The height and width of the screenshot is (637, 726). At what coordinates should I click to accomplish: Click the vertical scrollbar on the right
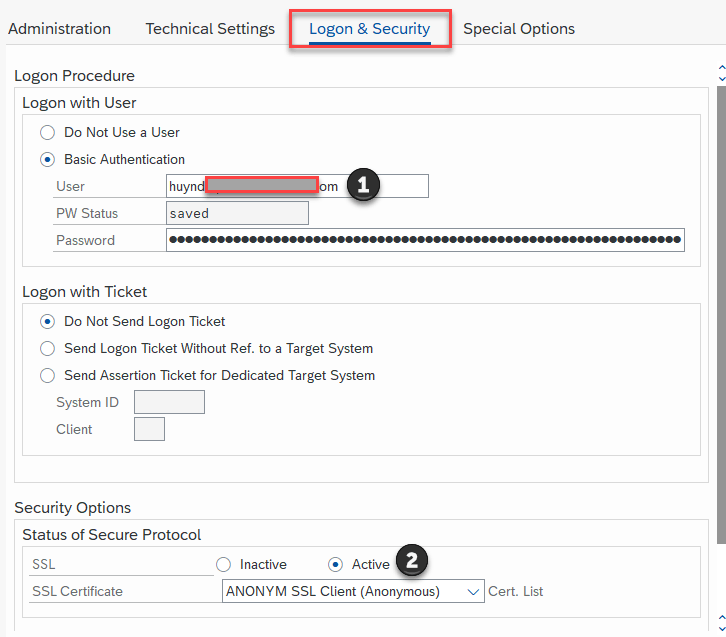click(721, 300)
